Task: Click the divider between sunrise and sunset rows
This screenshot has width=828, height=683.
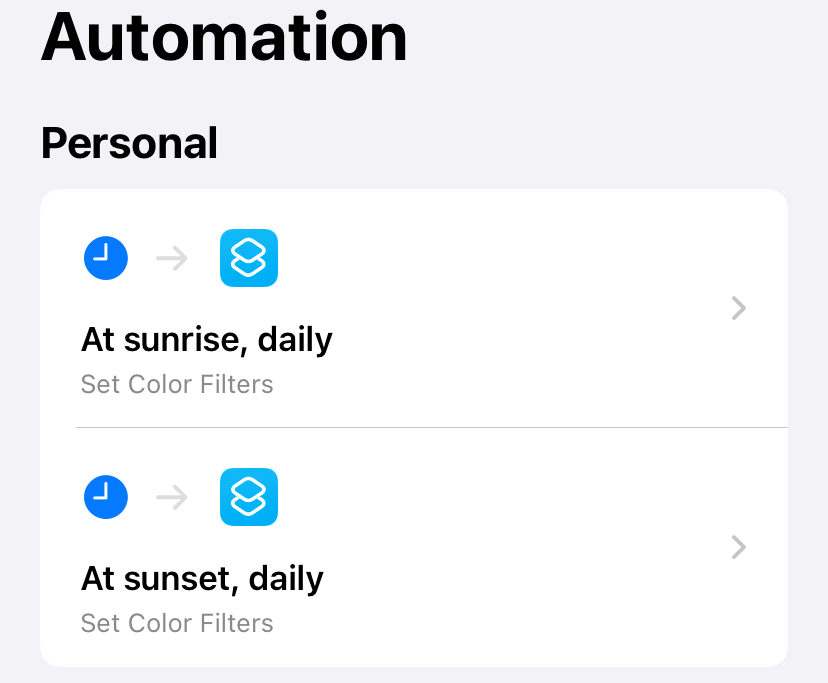Action: coord(430,428)
